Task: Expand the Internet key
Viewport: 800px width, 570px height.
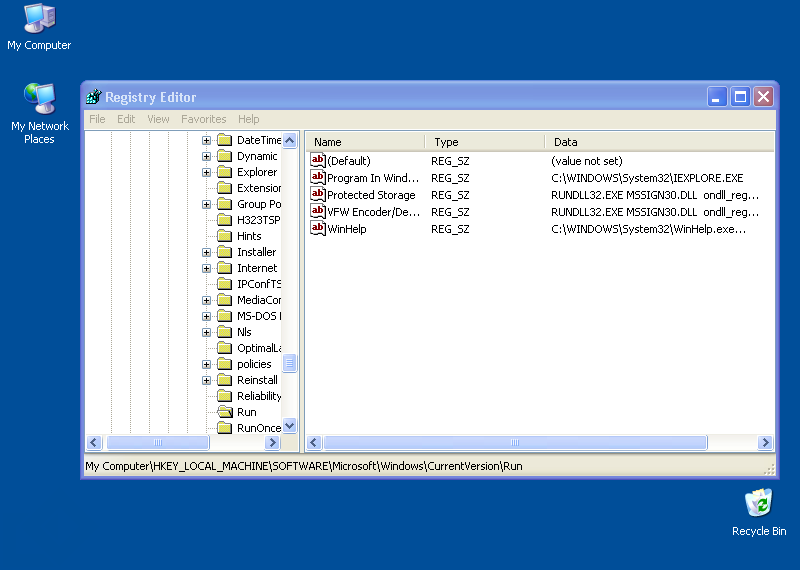Action: [x=206, y=268]
